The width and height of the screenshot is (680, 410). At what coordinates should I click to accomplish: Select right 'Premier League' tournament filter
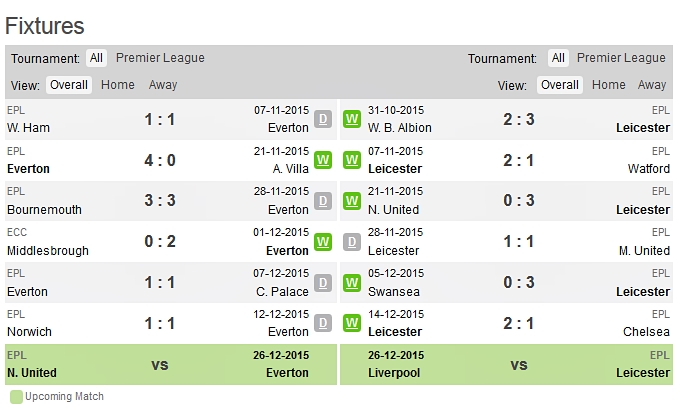pyautogui.click(x=621, y=58)
